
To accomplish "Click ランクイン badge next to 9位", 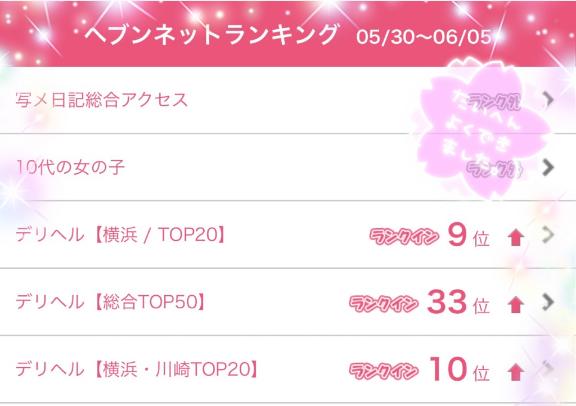I will (404, 236).
